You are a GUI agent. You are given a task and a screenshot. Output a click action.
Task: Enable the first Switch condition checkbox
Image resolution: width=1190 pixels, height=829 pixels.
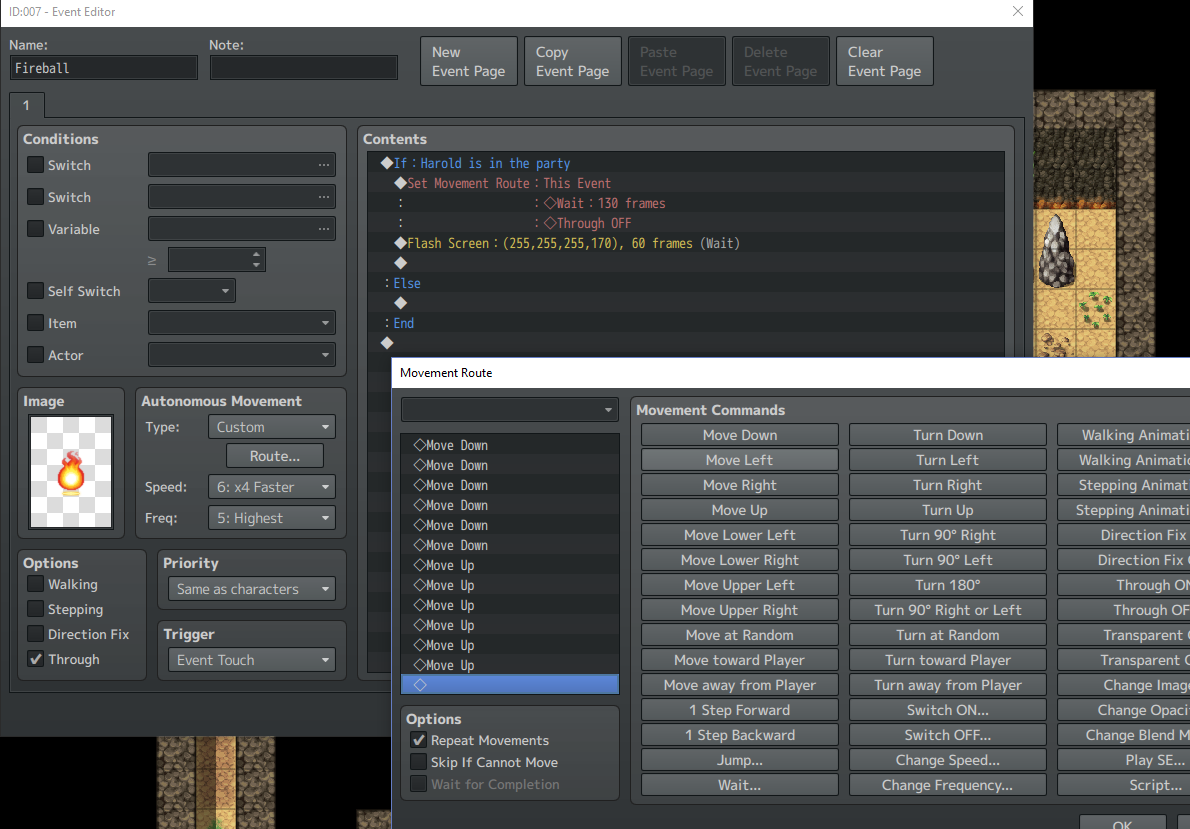[35, 165]
